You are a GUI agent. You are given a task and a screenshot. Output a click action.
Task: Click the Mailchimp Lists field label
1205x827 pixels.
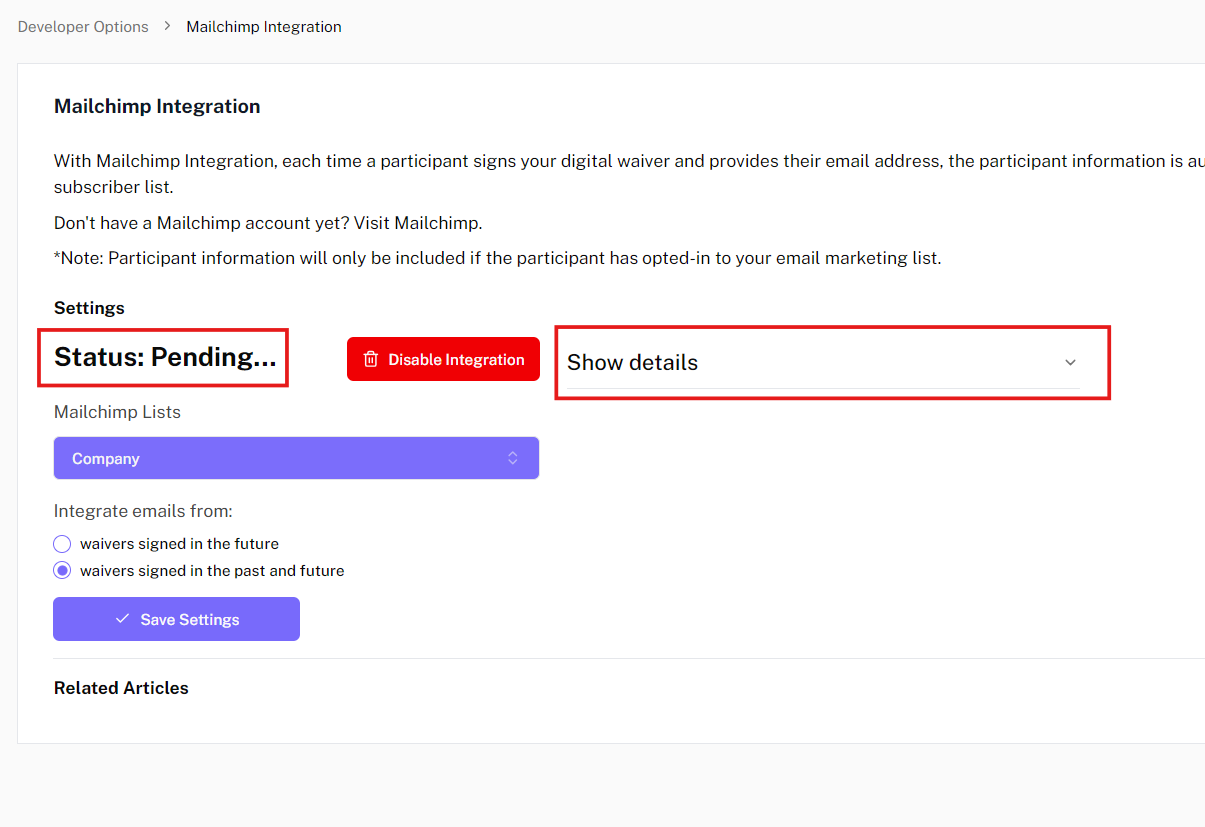click(x=117, y=412)
